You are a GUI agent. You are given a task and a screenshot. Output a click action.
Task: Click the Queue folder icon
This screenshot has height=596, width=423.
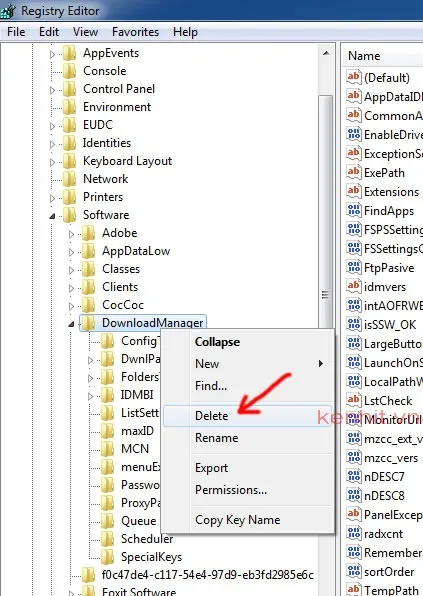108,521
